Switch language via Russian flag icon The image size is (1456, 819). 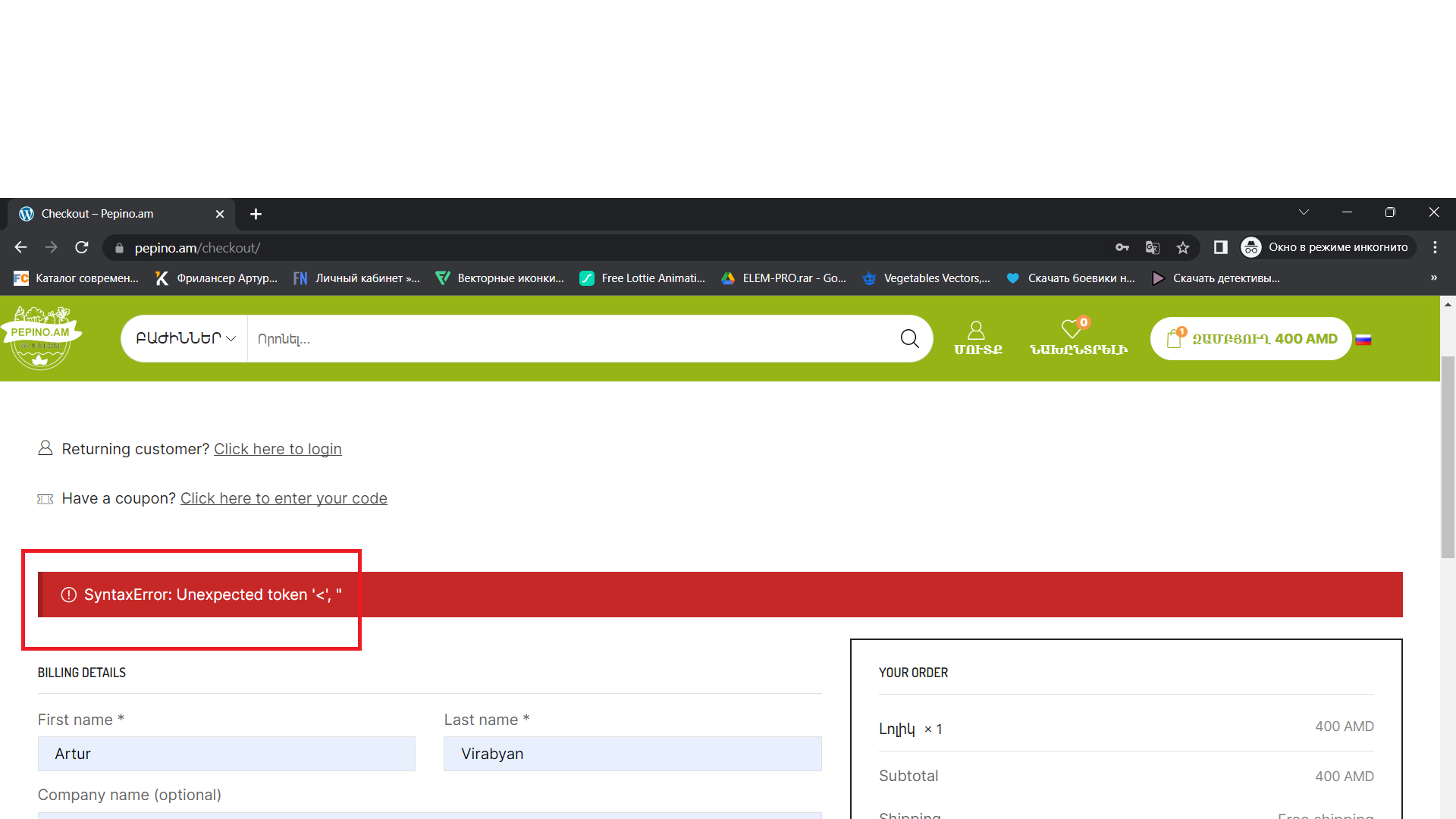[x=1363, y=340]
